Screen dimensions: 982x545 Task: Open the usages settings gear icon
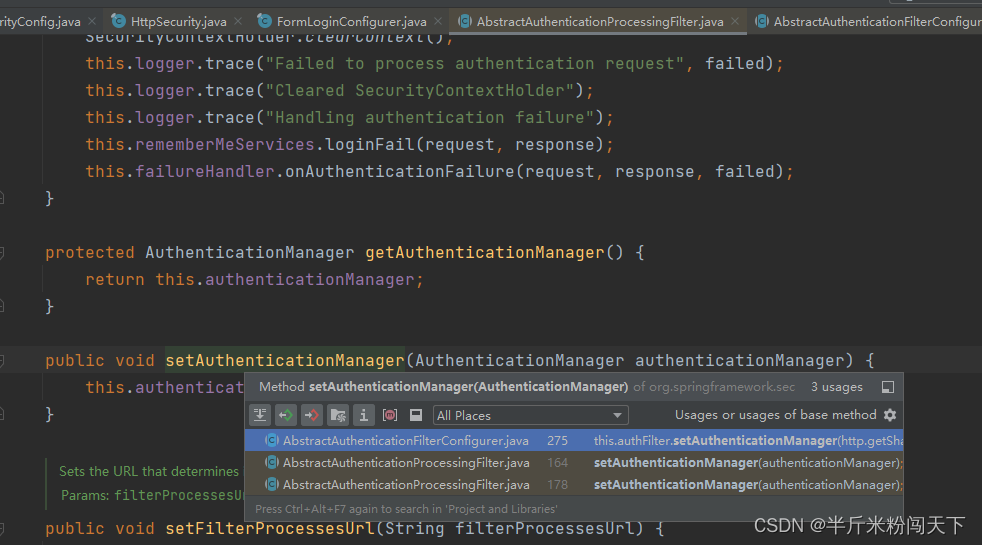click(890, 415)
